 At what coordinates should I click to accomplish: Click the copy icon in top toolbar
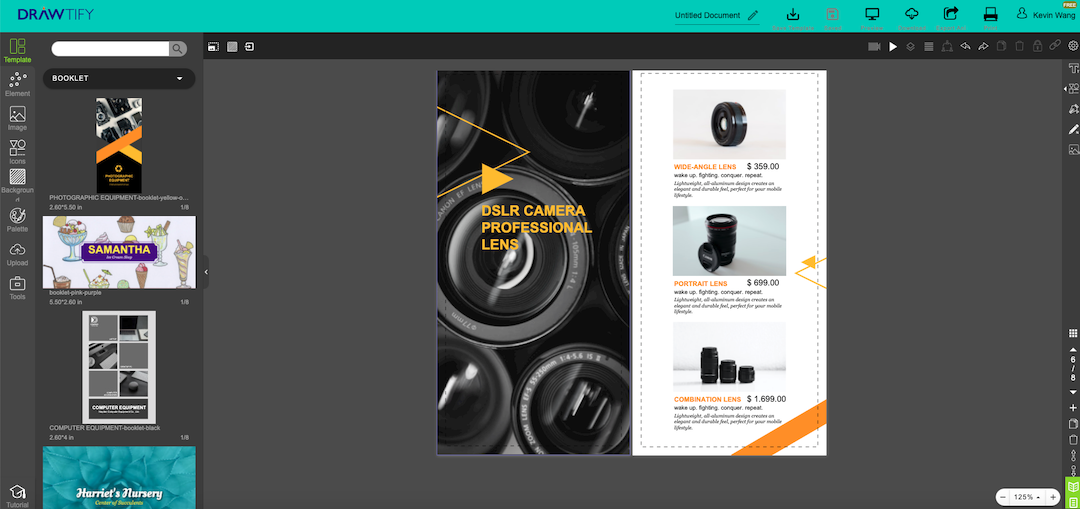pos(1001,47)
